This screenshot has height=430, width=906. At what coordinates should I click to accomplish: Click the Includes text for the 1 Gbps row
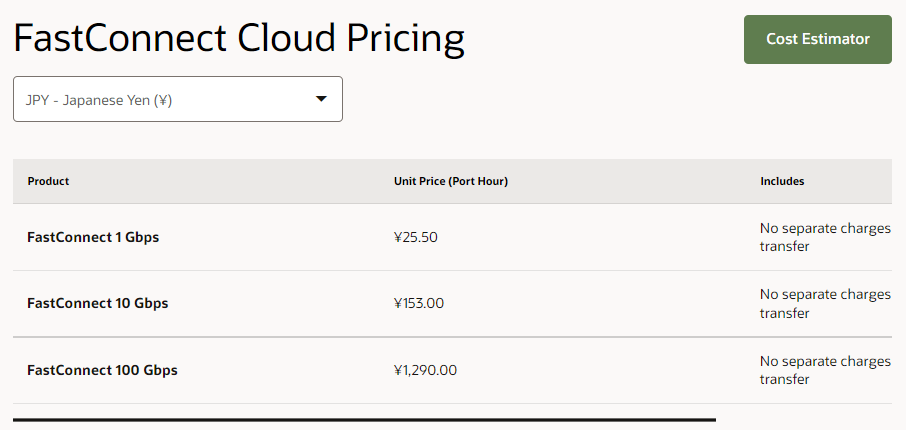[824, 237]
